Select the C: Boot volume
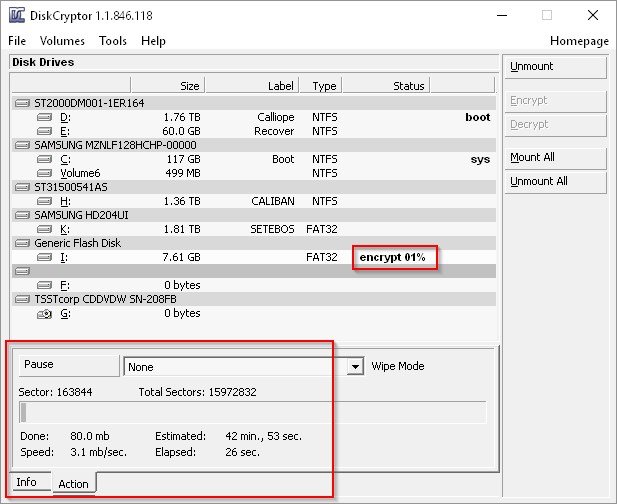 click(254, 159)
